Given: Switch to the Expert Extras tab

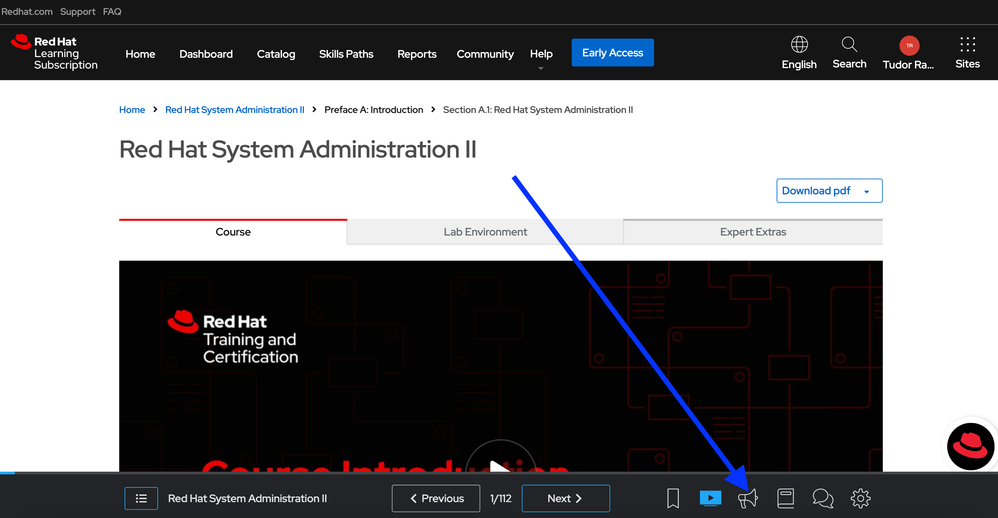Looking at the screenshot, I should [753, 232].
